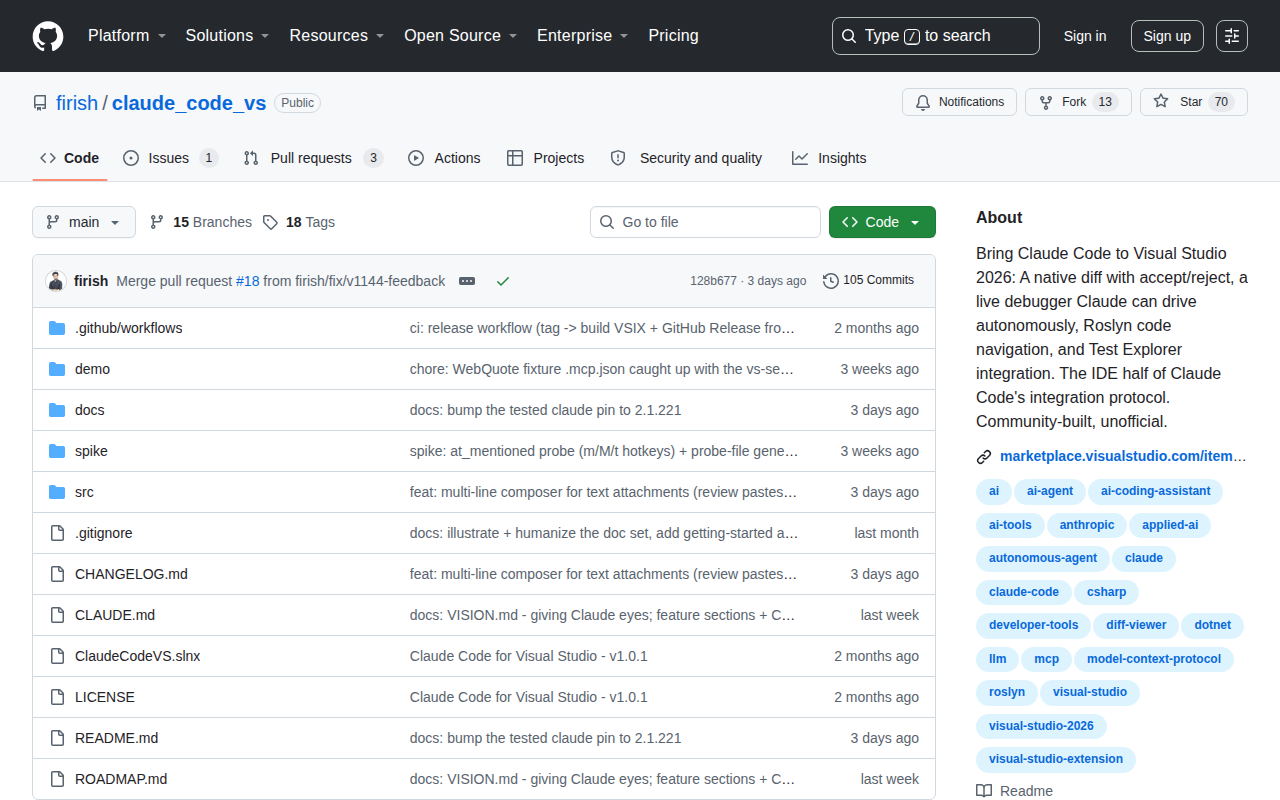Click the Issues tab circle-dot icon
This screenshot has width=1280, height=800.
tap(131, 158)
